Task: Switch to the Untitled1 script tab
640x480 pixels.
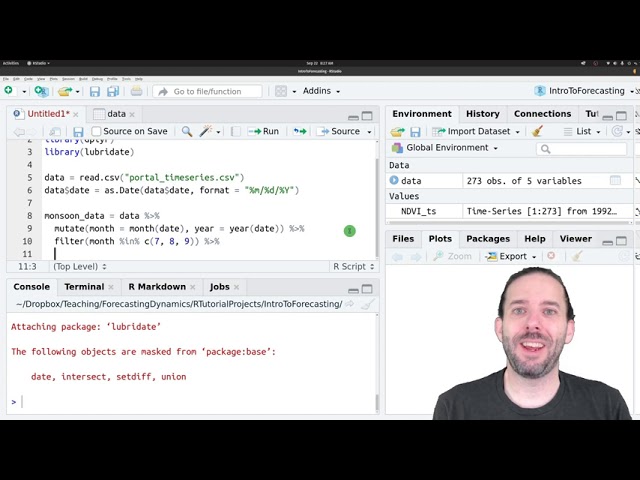Action: coord(48,114)
